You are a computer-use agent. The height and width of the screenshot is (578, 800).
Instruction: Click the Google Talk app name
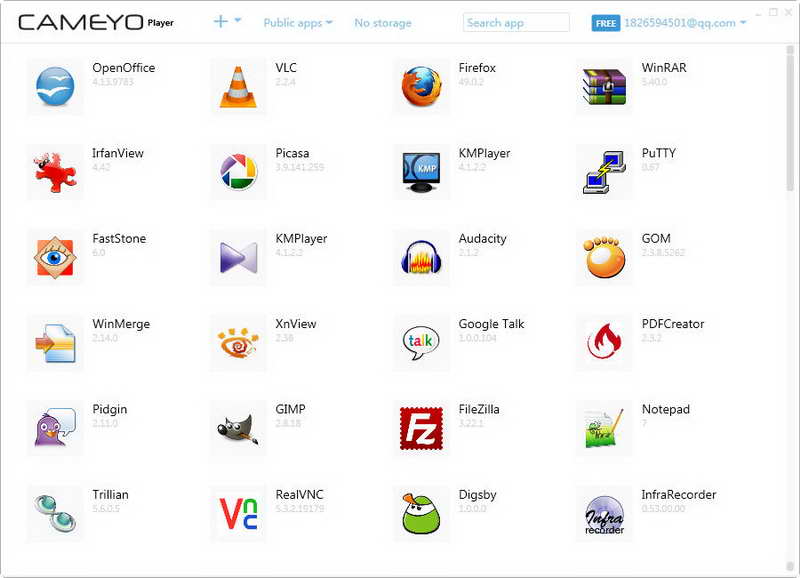(491, 324)
